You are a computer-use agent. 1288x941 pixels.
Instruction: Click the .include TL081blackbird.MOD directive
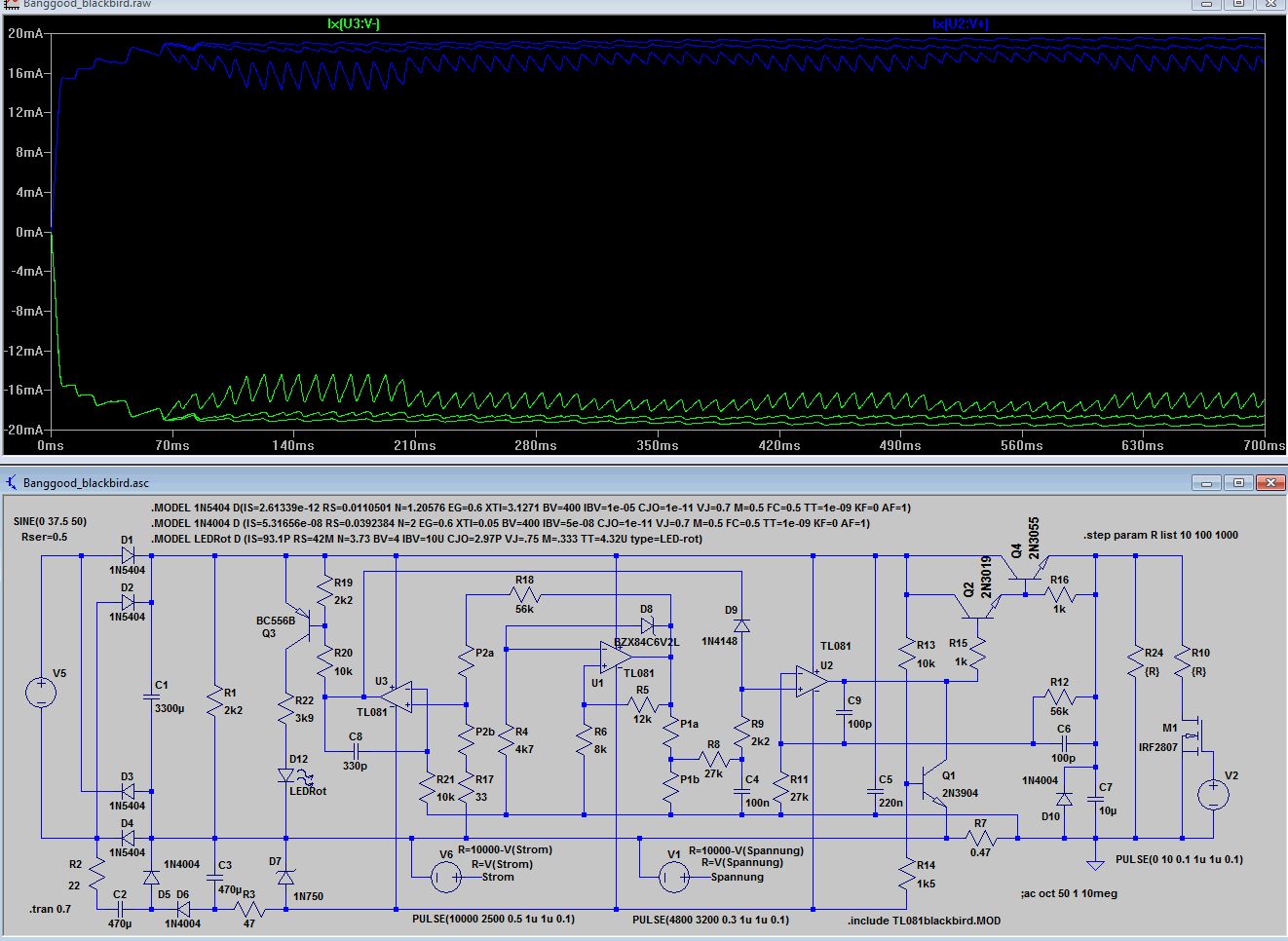[924, 921]
